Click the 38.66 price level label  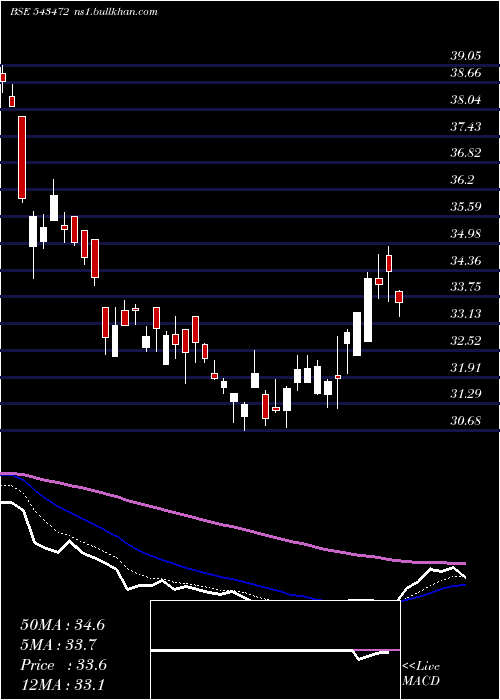[x=466, y=73]
